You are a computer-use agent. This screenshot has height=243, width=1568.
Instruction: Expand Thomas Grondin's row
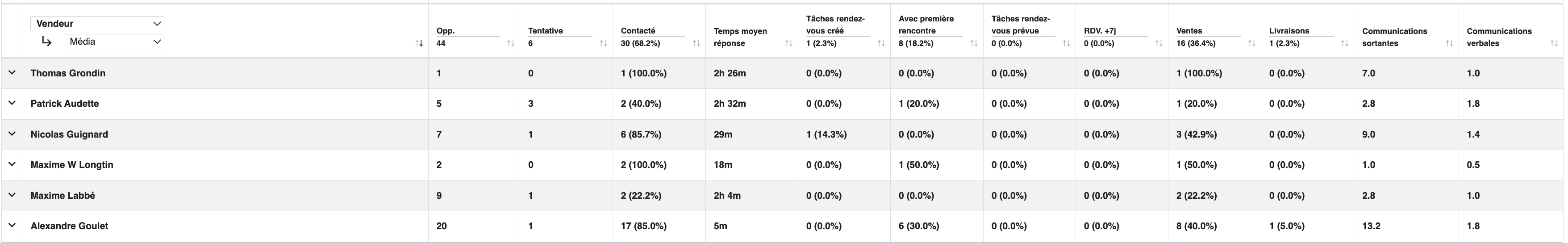(x=12, y=72)
